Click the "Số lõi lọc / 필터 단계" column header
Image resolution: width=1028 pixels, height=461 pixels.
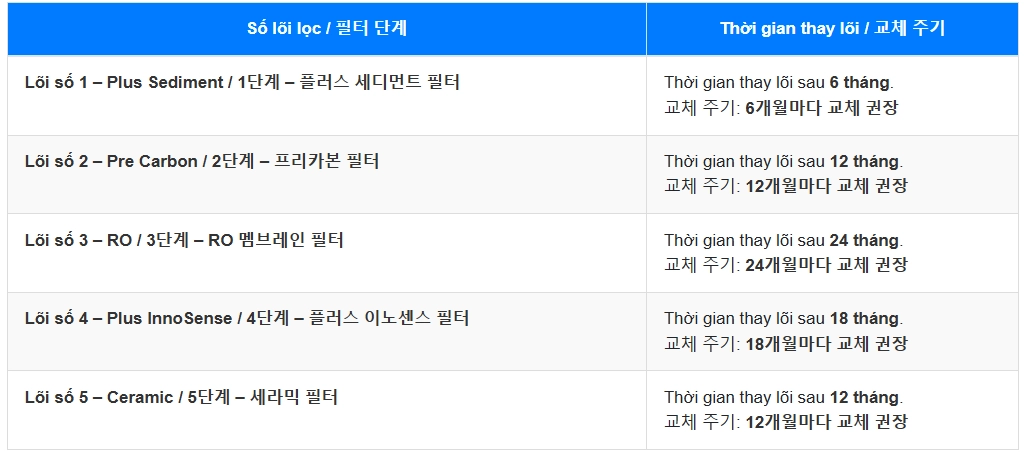click(326, 29)
